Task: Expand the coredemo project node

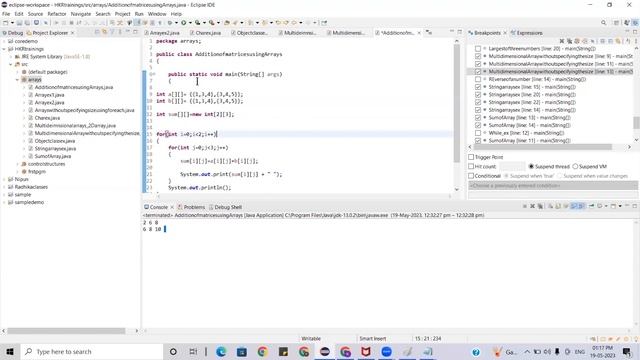Action: click(4, 41)
